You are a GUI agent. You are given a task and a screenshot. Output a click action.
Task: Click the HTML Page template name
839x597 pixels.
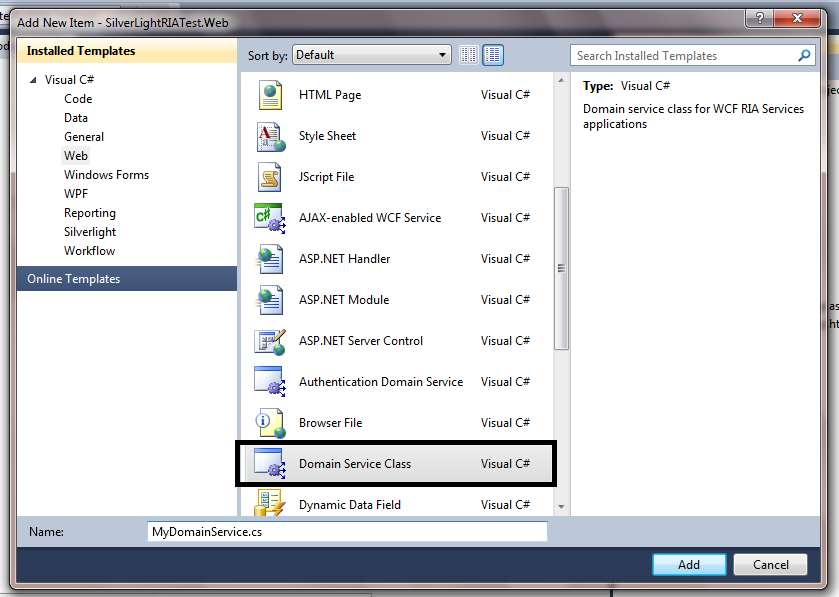[x=330, y=95]
